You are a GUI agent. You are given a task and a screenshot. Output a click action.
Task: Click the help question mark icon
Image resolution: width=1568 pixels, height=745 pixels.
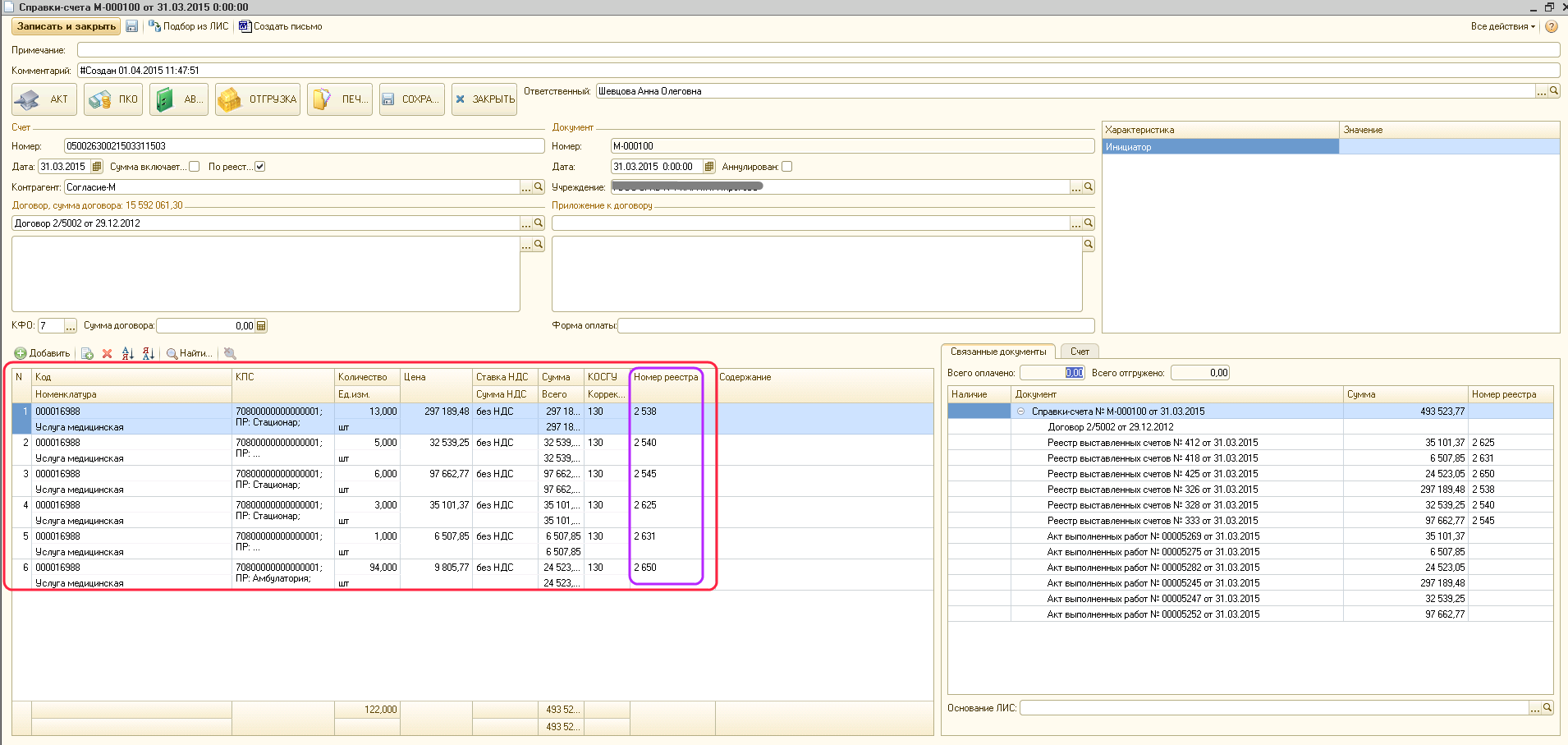(x=1552, y=26)
